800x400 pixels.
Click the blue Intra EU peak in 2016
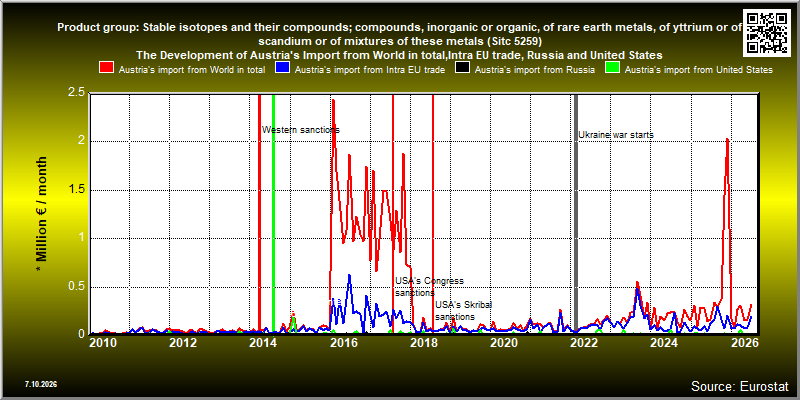click(x=349, y=276)
